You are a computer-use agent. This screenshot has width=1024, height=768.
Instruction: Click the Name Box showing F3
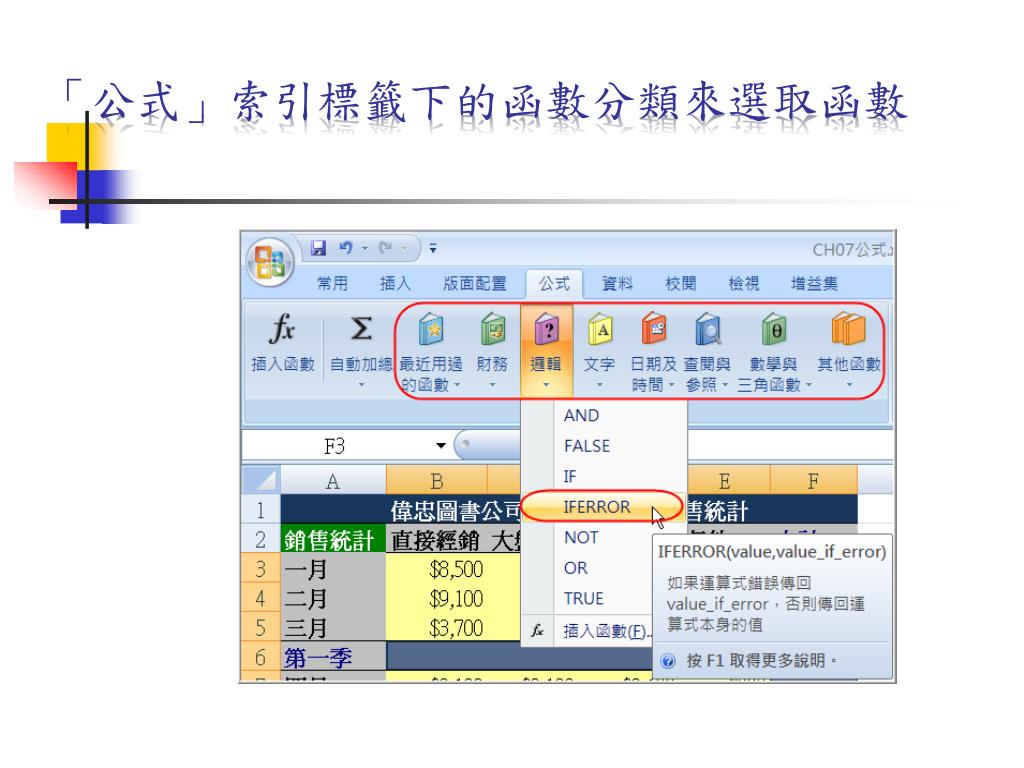(x=335, y=446)
